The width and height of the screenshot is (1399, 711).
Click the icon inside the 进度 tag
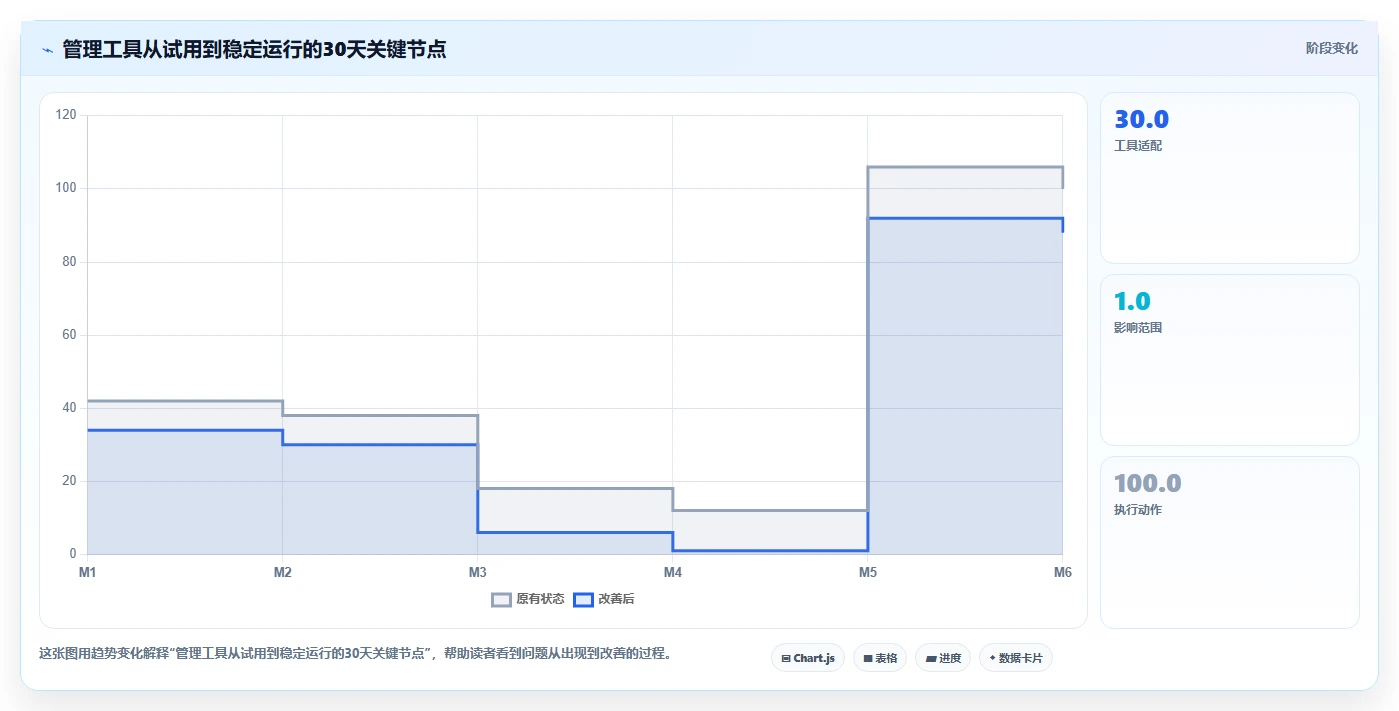point(930,659)
